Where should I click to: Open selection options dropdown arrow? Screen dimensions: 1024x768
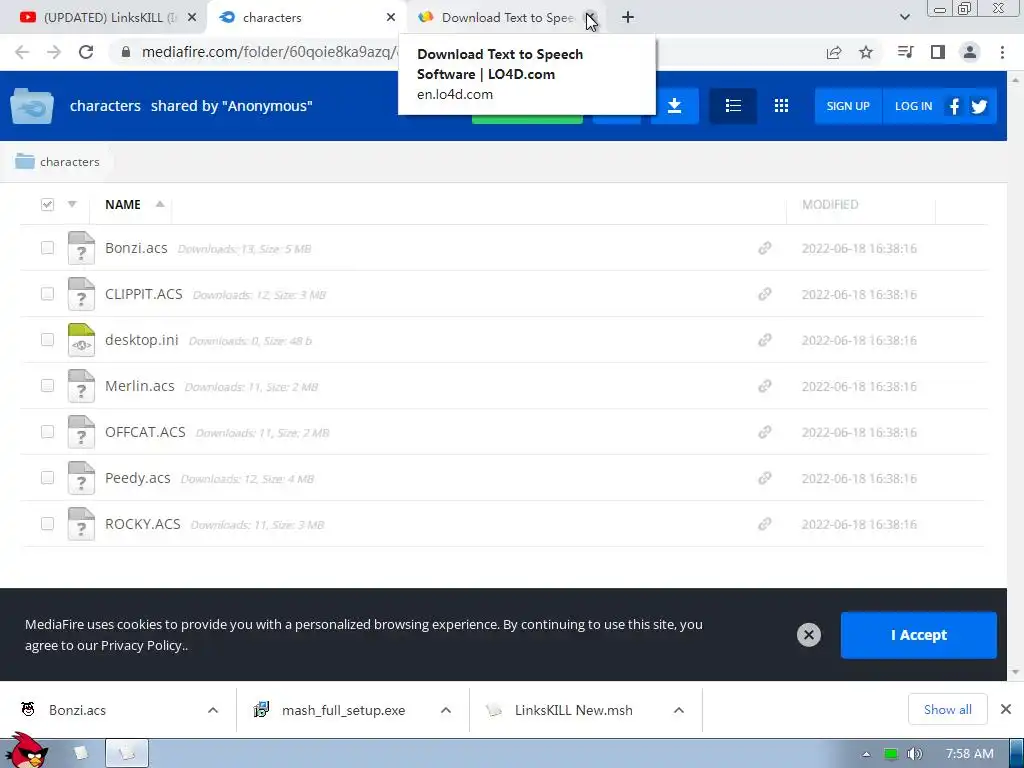point(72,204)
